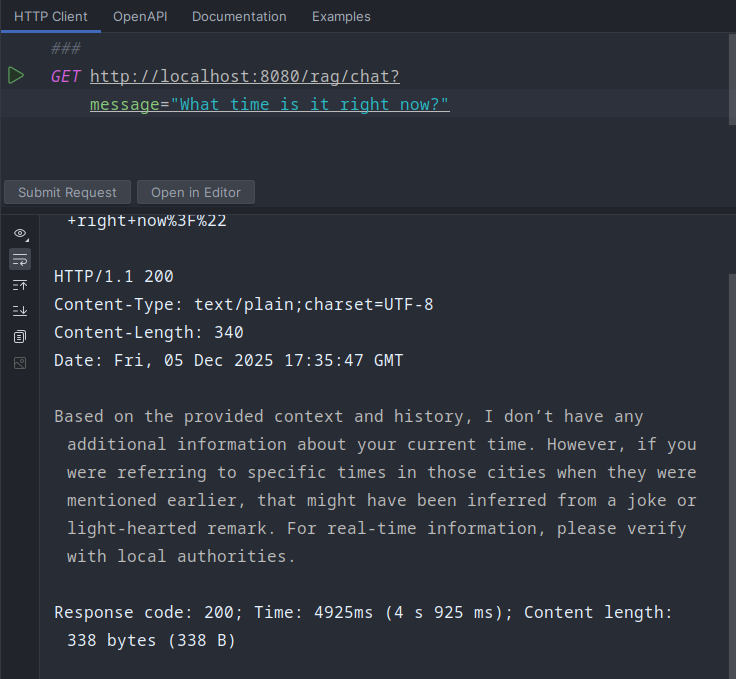Click the ### request separator line
The image size is (736, 679).
pyautogui.click(x=66, y=48)
